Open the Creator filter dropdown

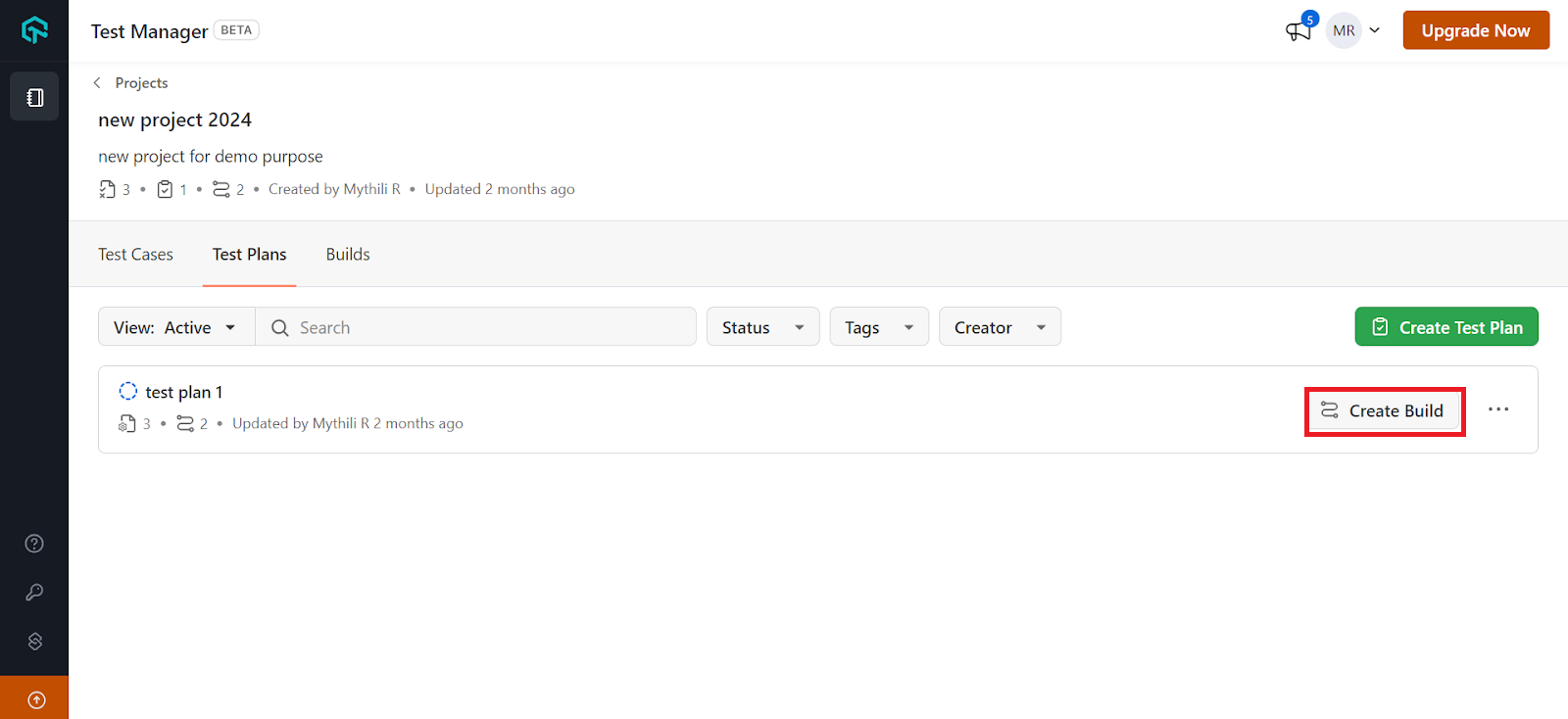(1000, 327)
